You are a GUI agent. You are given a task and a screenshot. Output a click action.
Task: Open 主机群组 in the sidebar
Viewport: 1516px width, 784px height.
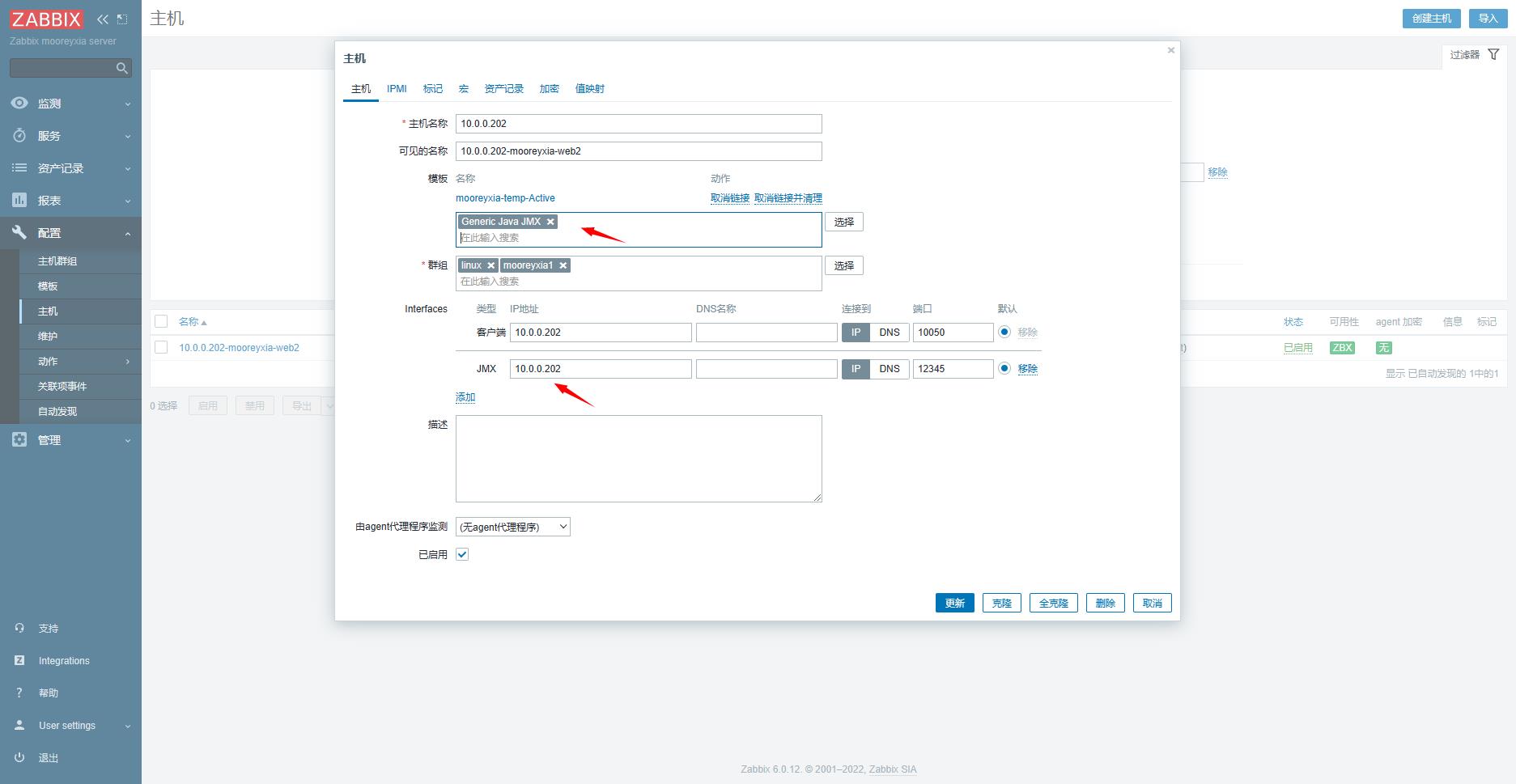tap(57, 261)
